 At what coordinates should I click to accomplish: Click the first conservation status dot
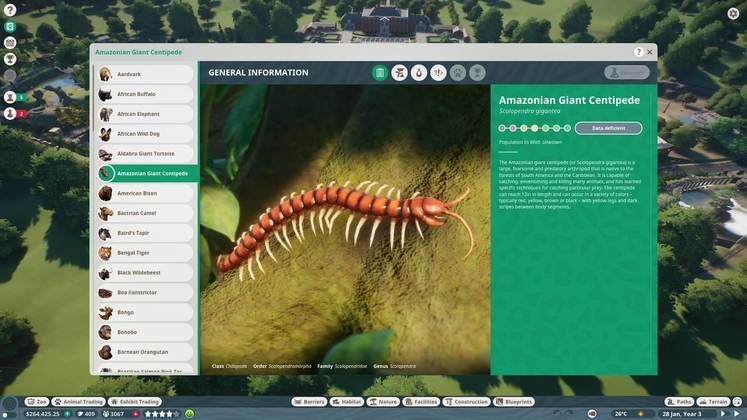click(x=502, y=128)
